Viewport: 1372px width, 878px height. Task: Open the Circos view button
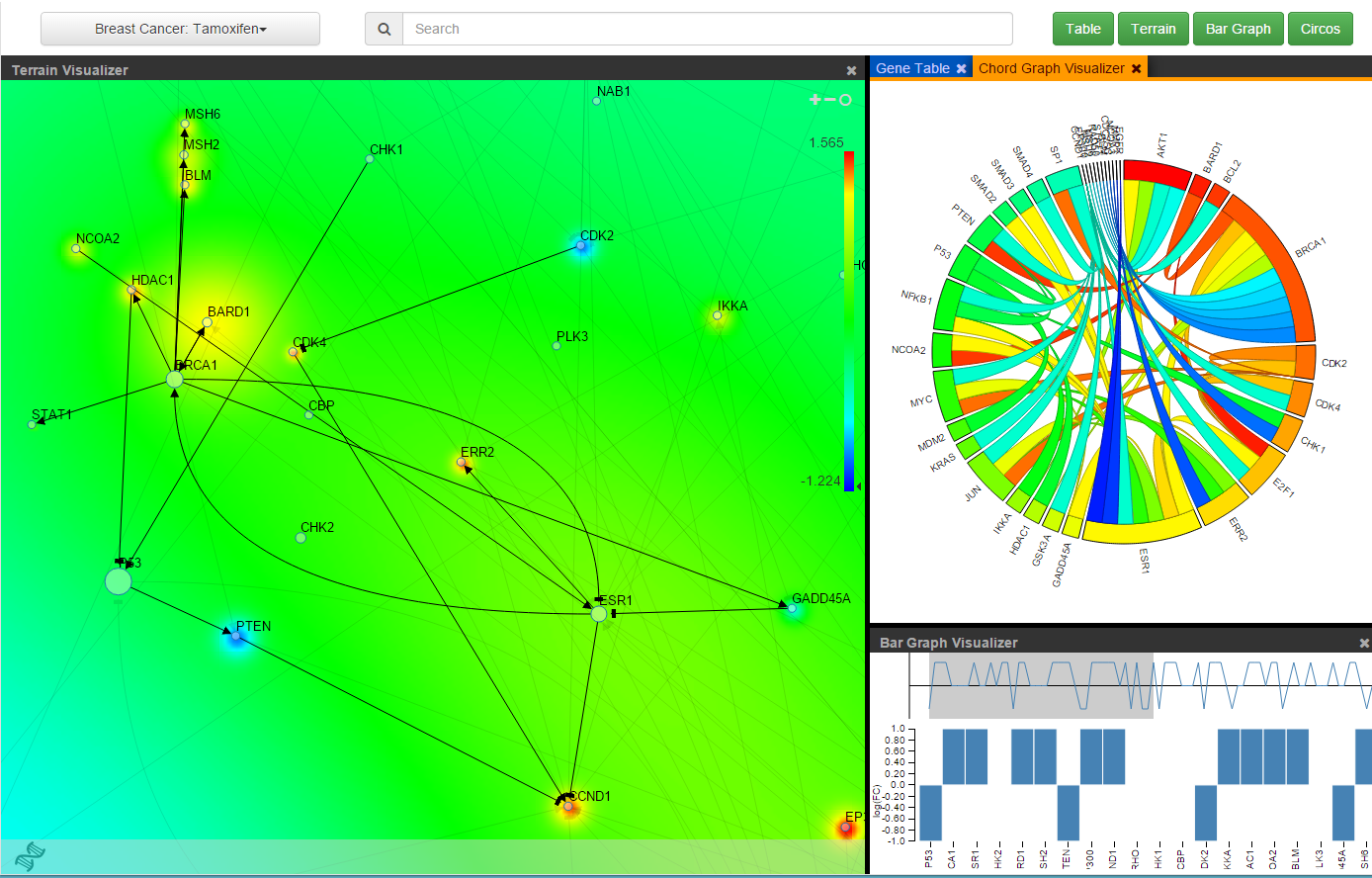coord(1321,29)
